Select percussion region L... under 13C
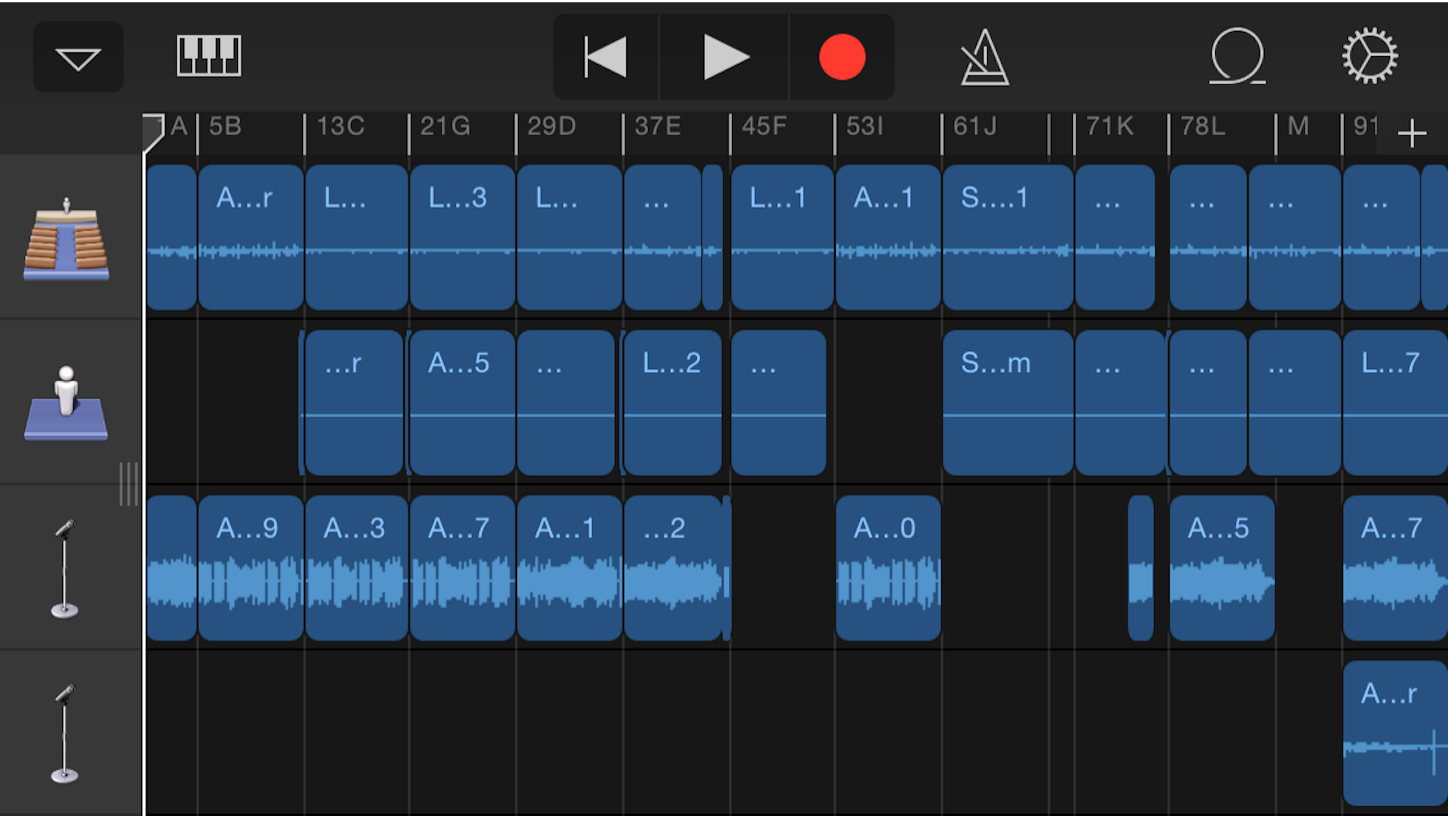 click(357, 238)
